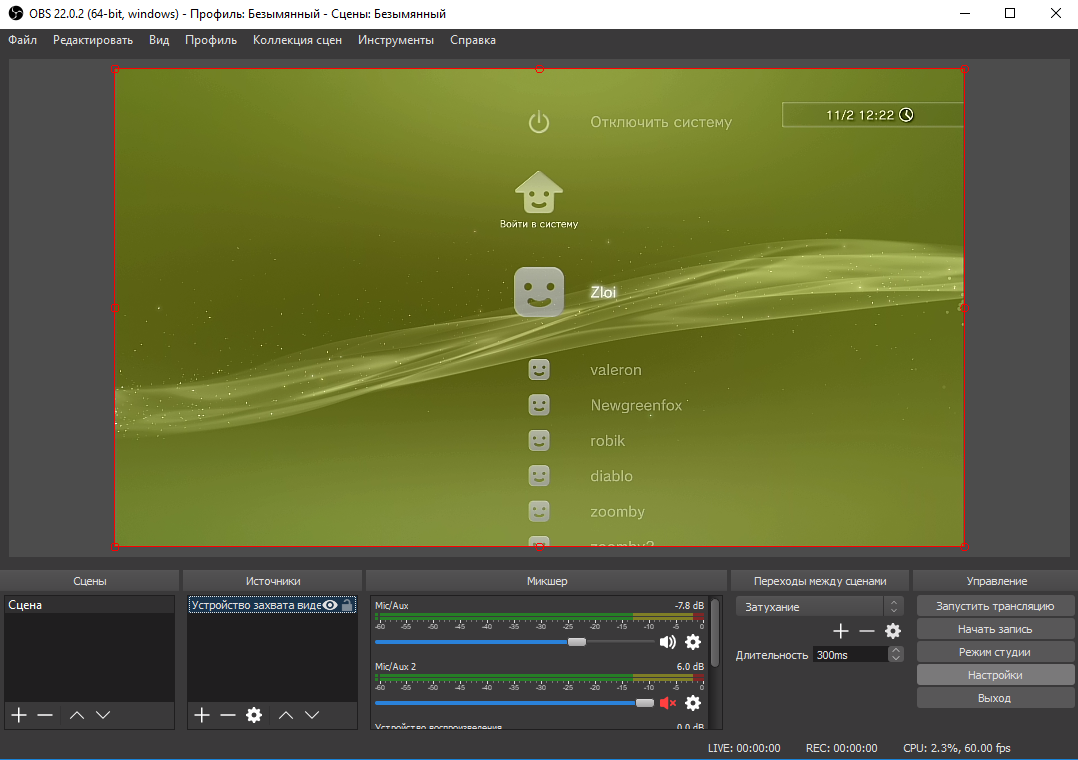The image size is (1078, 760).
Task: Click Запустить трансляцию button
Action: (x=995, y=606)
